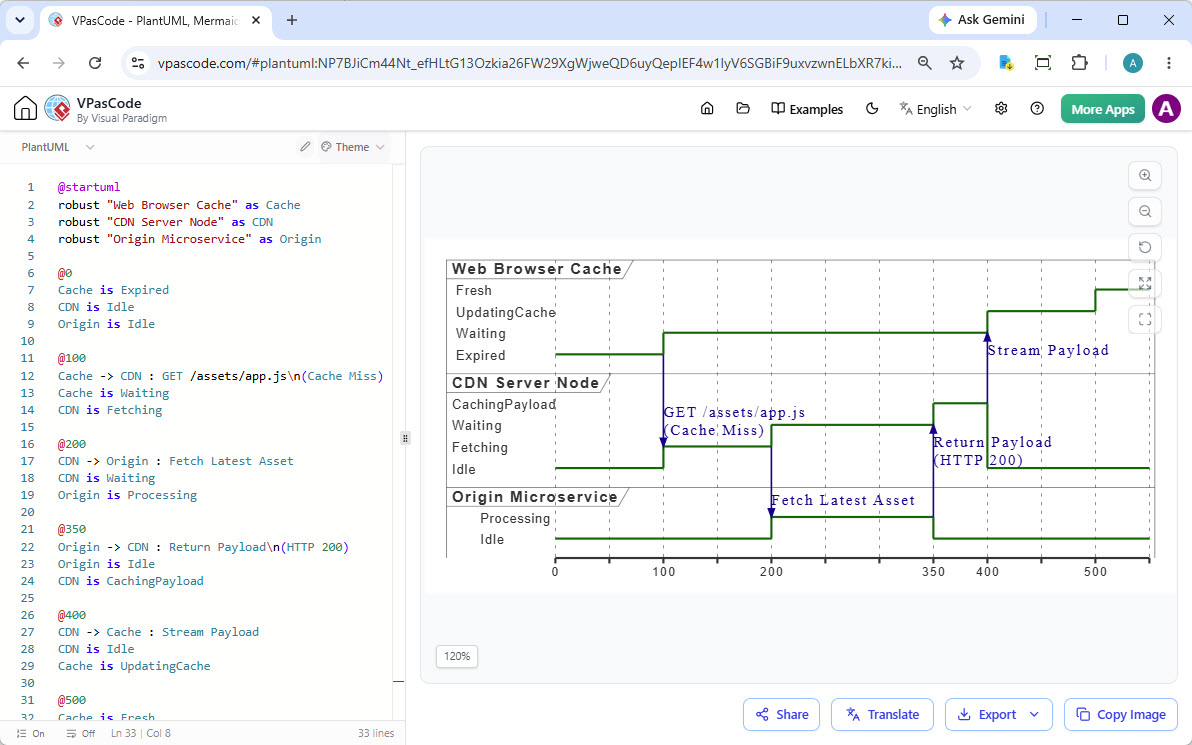Viewport: 1192px width, 745px height.
Task: Click 'Cache is UpdatingCache' code line
Action: (x=134, y=666)
